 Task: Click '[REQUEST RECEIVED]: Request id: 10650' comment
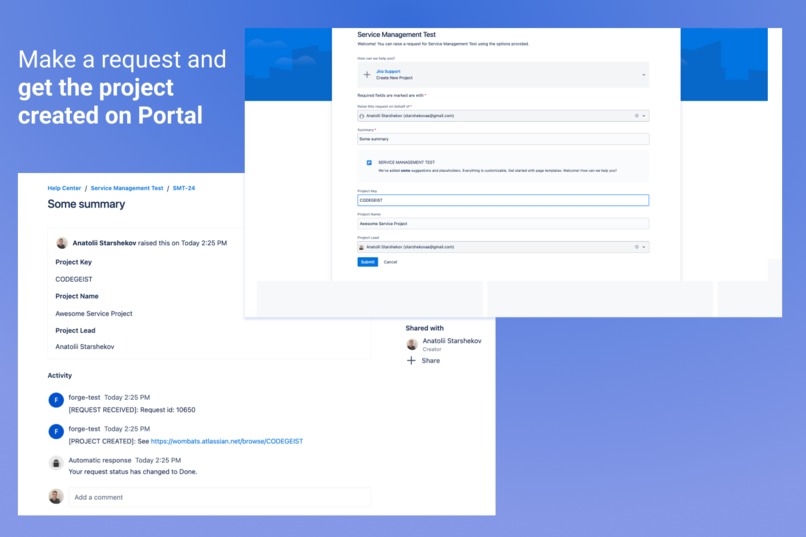[132, 410]
